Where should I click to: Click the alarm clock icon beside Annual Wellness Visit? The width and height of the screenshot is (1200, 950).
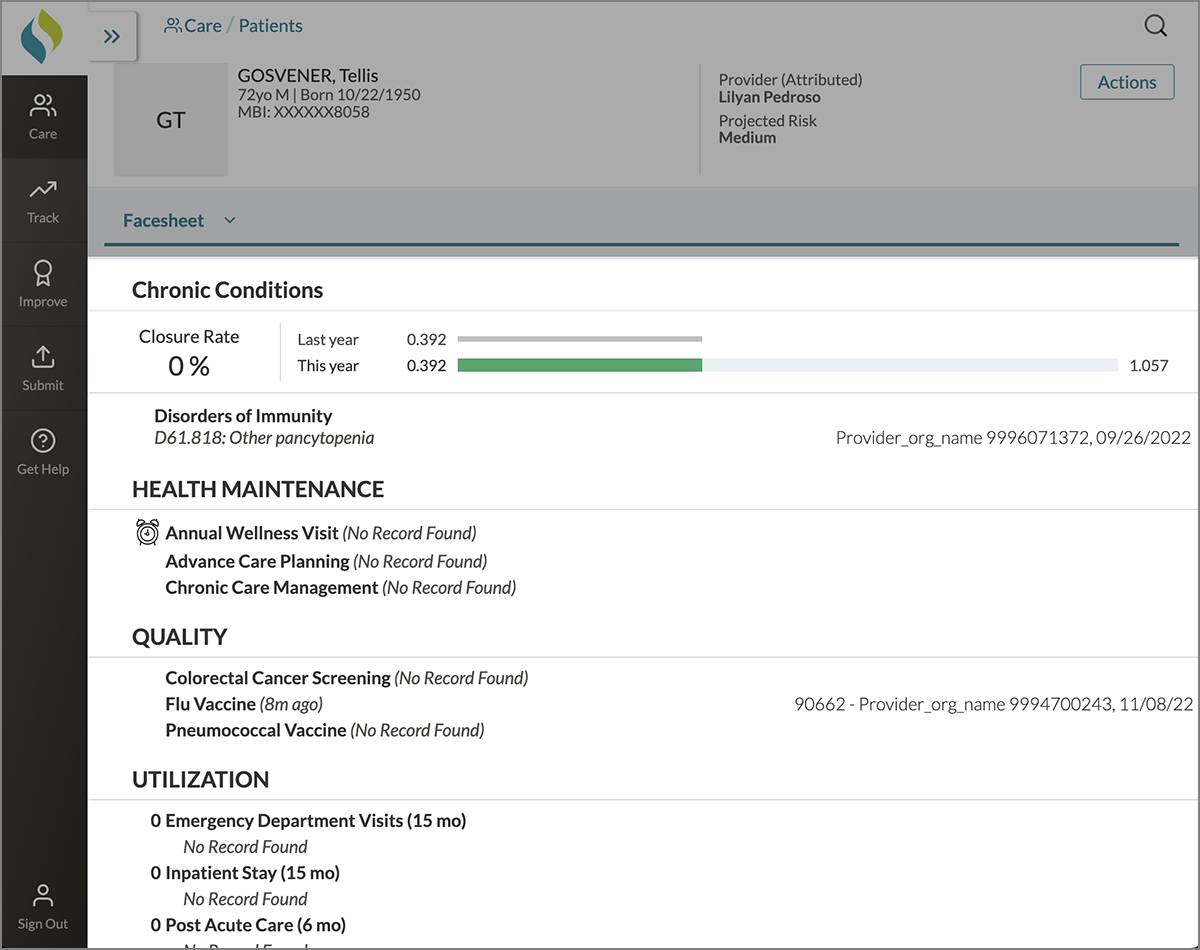point(147,533)
